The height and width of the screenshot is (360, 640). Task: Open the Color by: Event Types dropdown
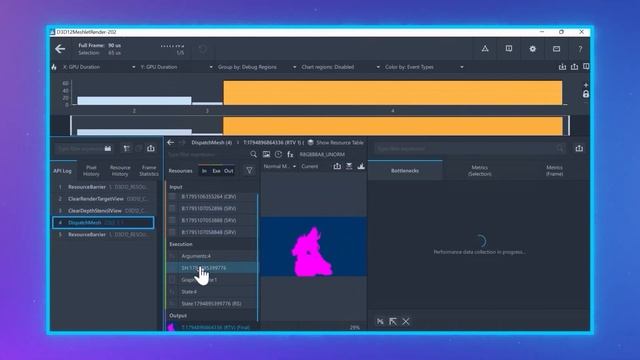point(424,67)
